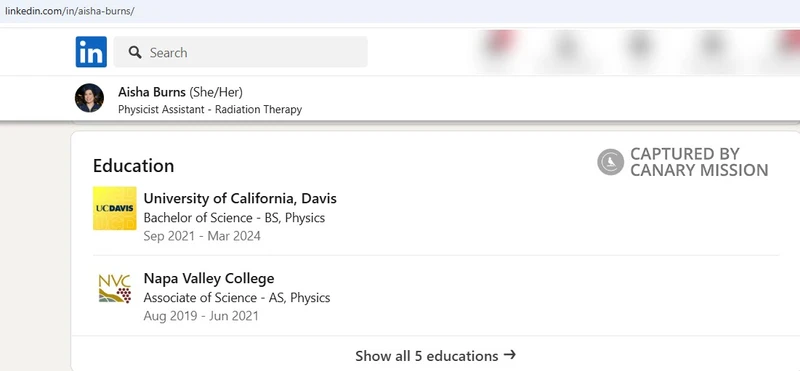Screen dimensions: 800x371
Task: Expand Show all 5 educations
Action: [x=435, y=355]
